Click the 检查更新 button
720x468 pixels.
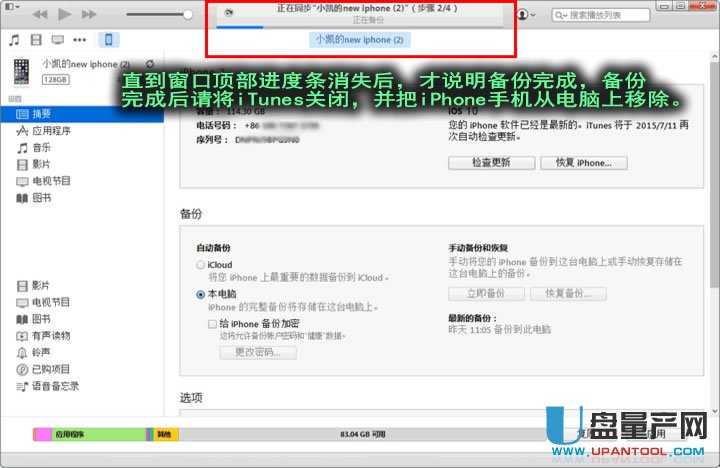pyautogui.click(x=491, y=163)
